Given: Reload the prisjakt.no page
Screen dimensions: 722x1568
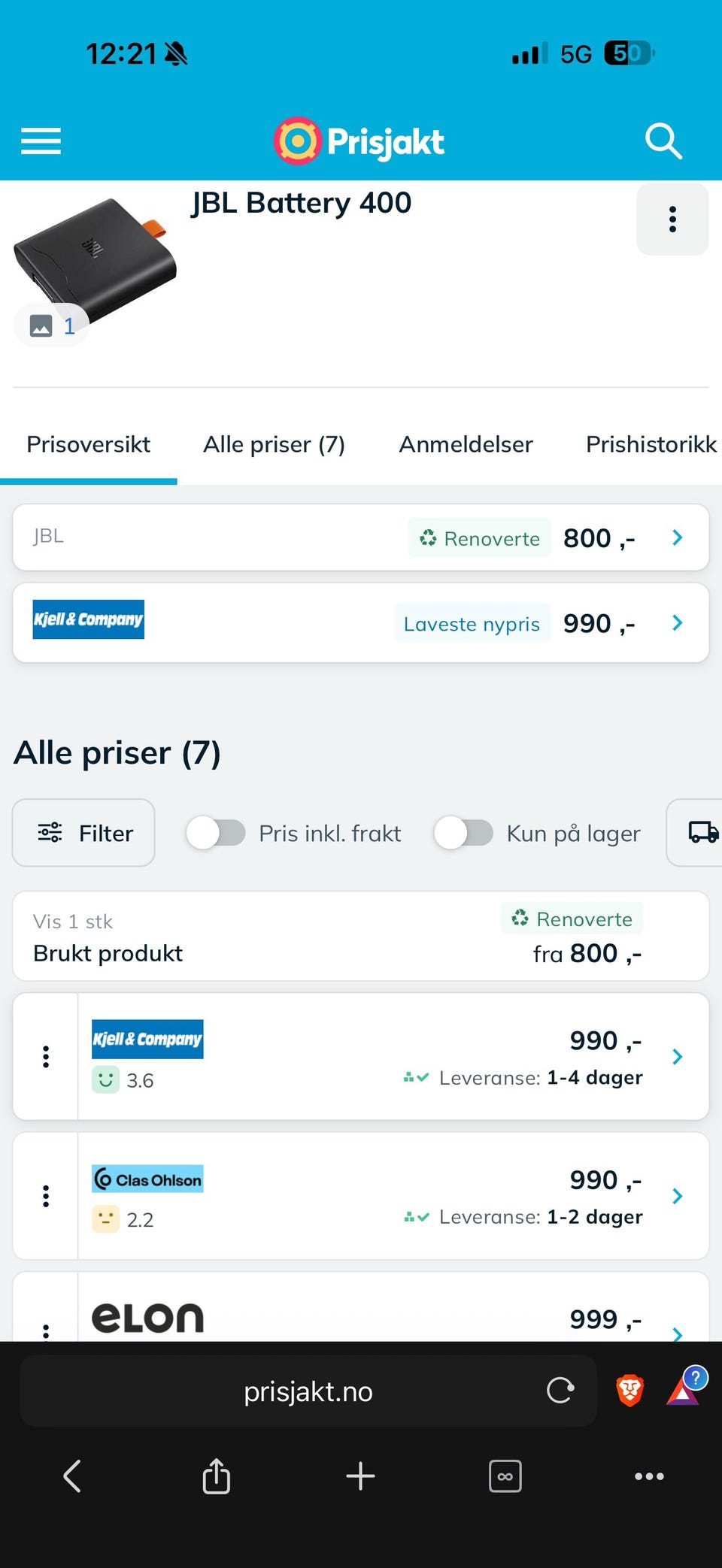Looking at the screenshot, I should pyautogui.click(x=560, y=1390).
